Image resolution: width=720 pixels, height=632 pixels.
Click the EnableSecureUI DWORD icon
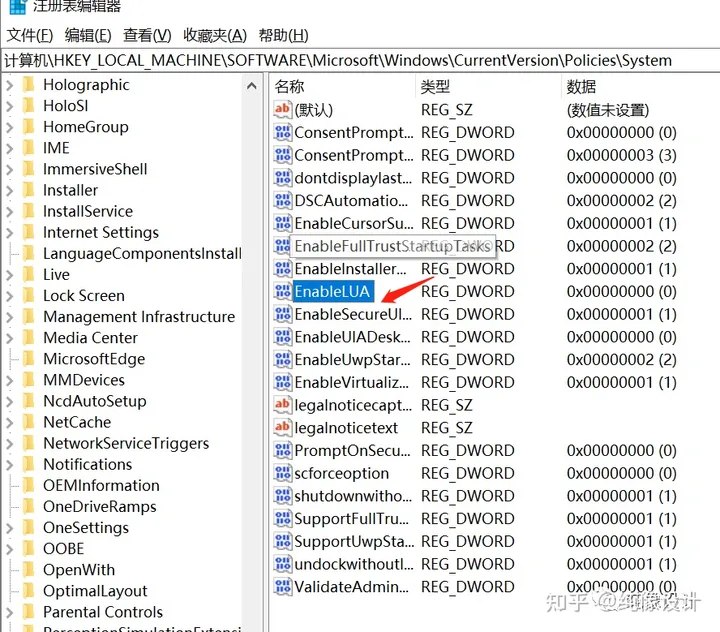(x=282, y=314)
